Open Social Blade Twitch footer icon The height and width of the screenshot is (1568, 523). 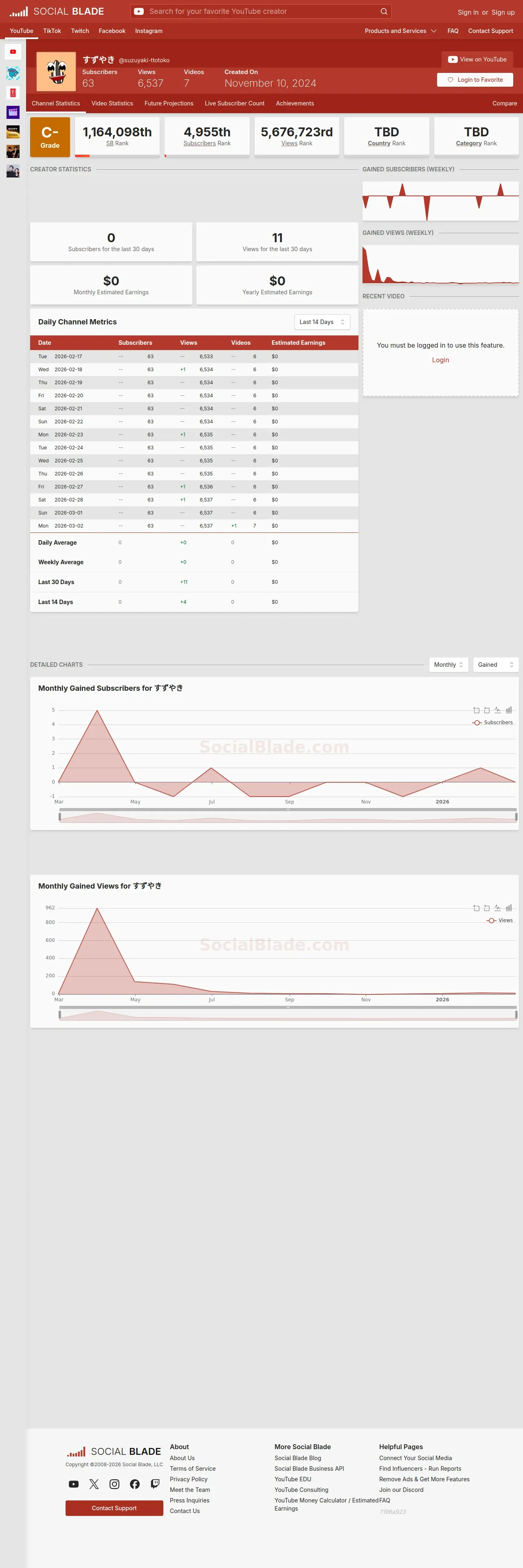click(x=155, y=1484)
